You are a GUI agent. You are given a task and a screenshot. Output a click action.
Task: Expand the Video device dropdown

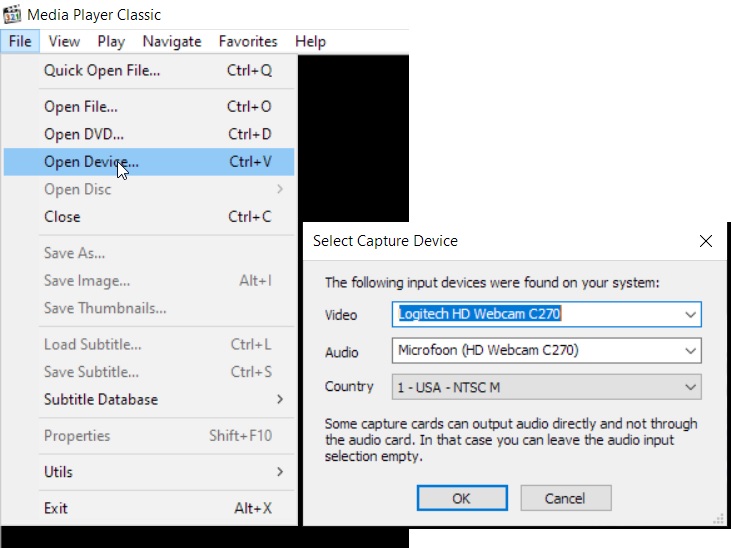pyautogui.click(x=690, y=315)
